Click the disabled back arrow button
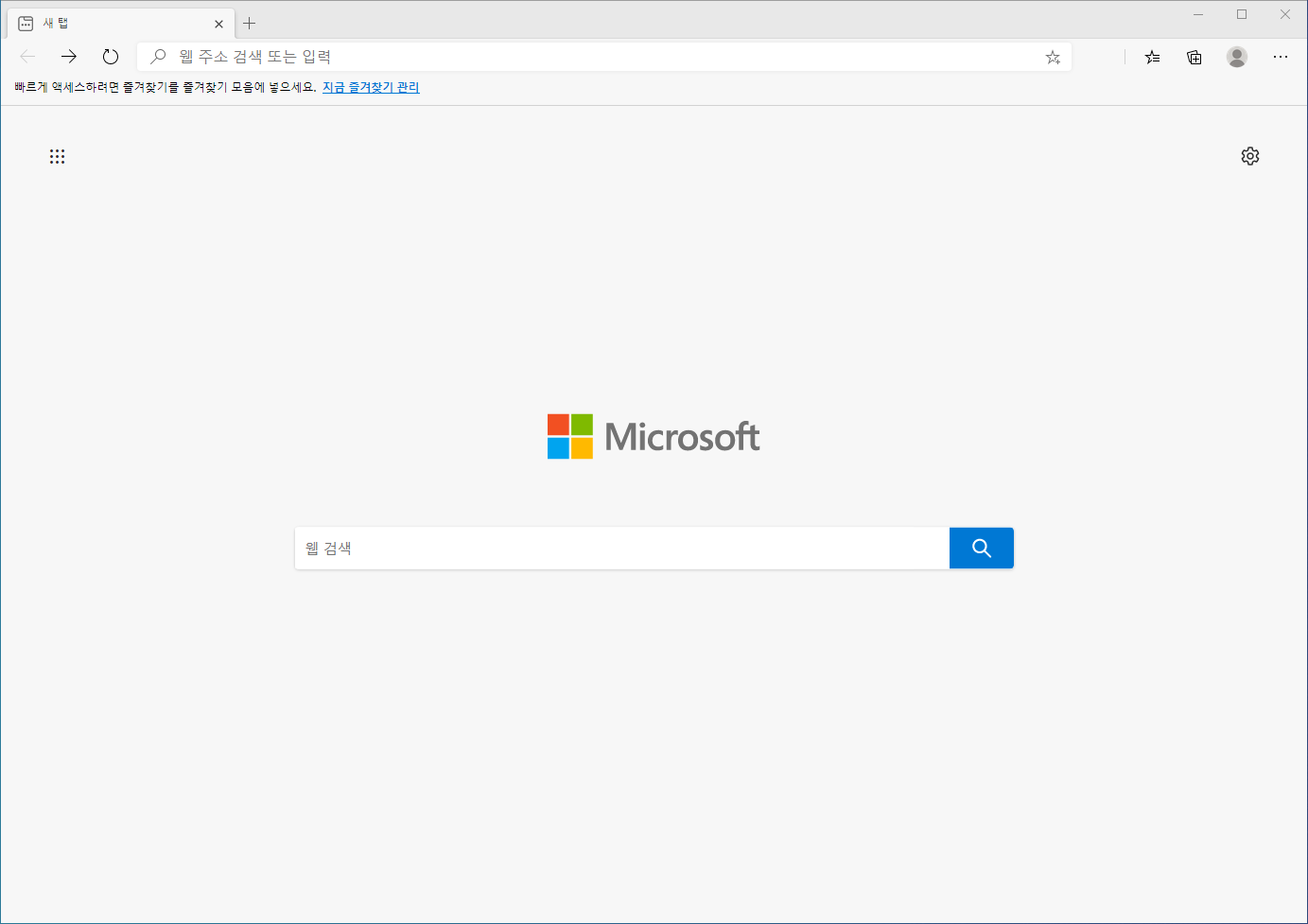 [27, 57]
